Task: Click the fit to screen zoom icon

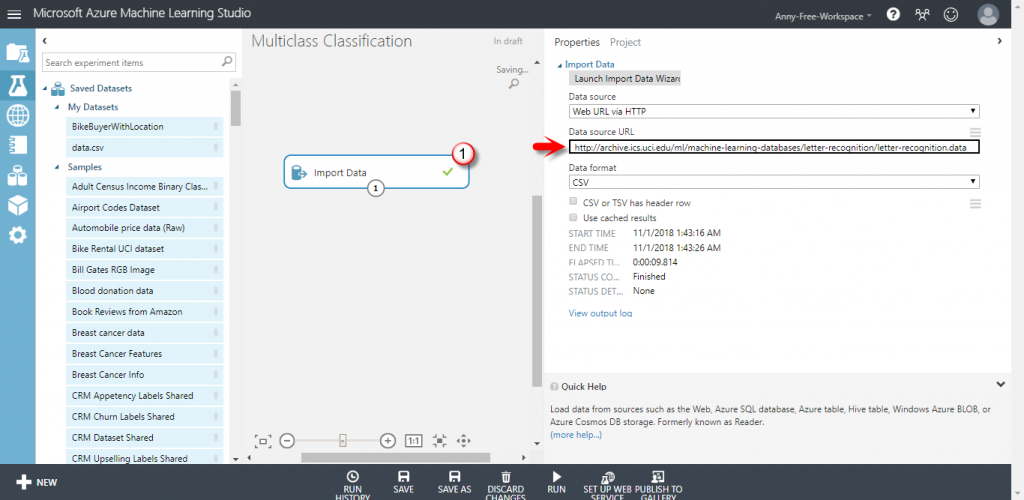Action: coord(263,441)
